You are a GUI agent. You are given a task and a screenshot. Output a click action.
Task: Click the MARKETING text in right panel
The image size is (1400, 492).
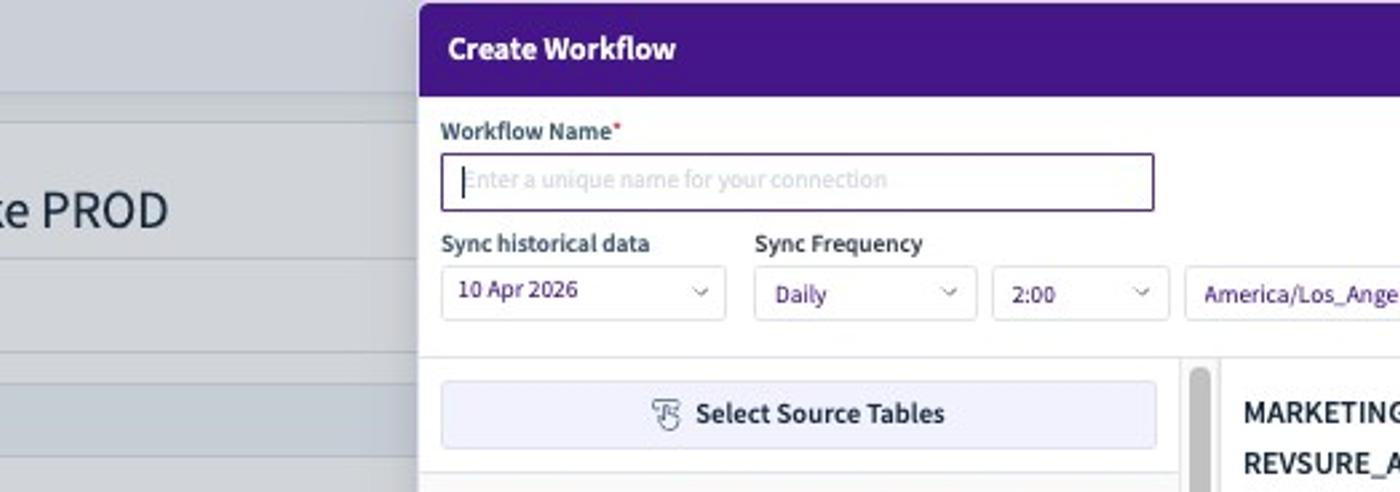1321,412
